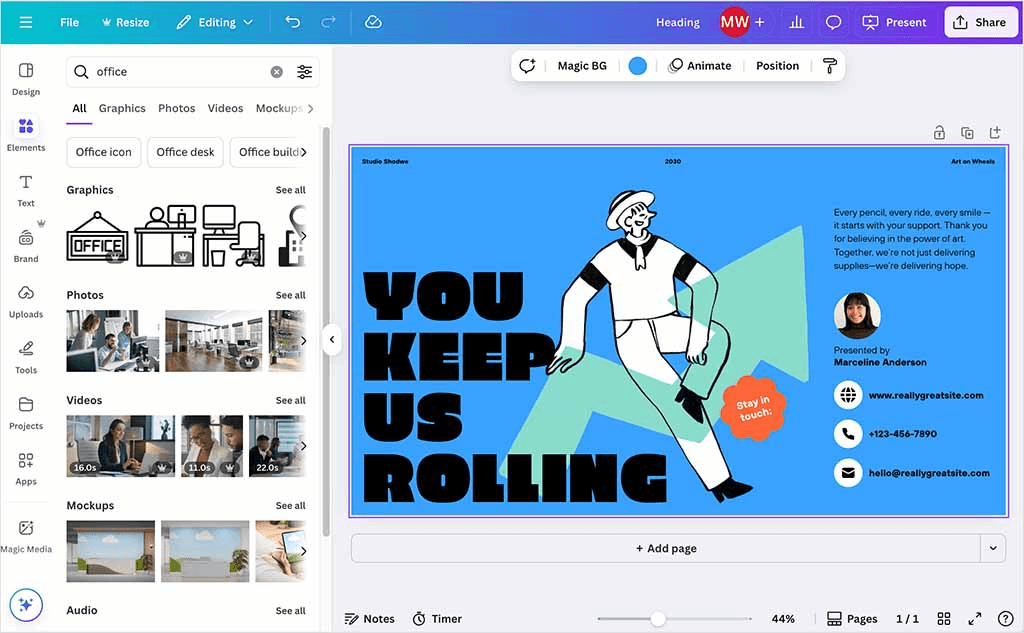Open the comments bubble in the top bar
This screenshot has height=633, width=1024.
point(834,21)
